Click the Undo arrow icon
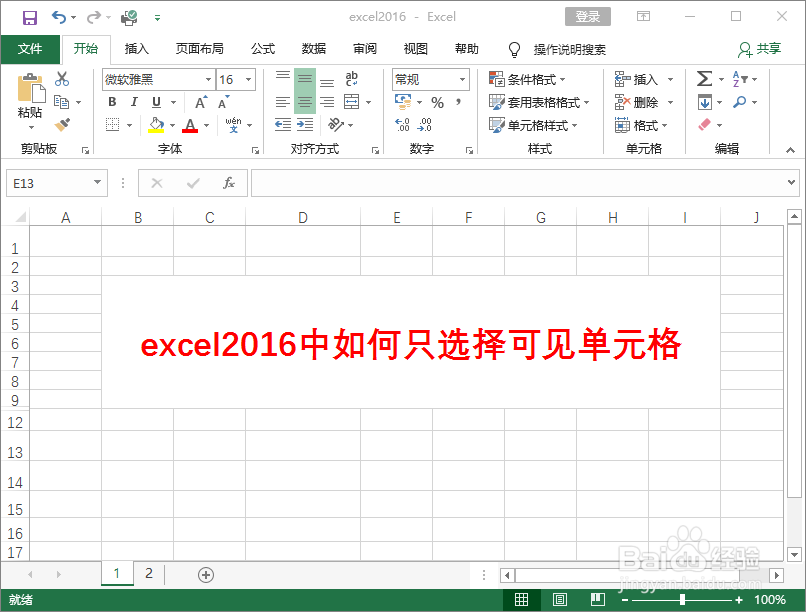806x612 pixels. (59, 17)
